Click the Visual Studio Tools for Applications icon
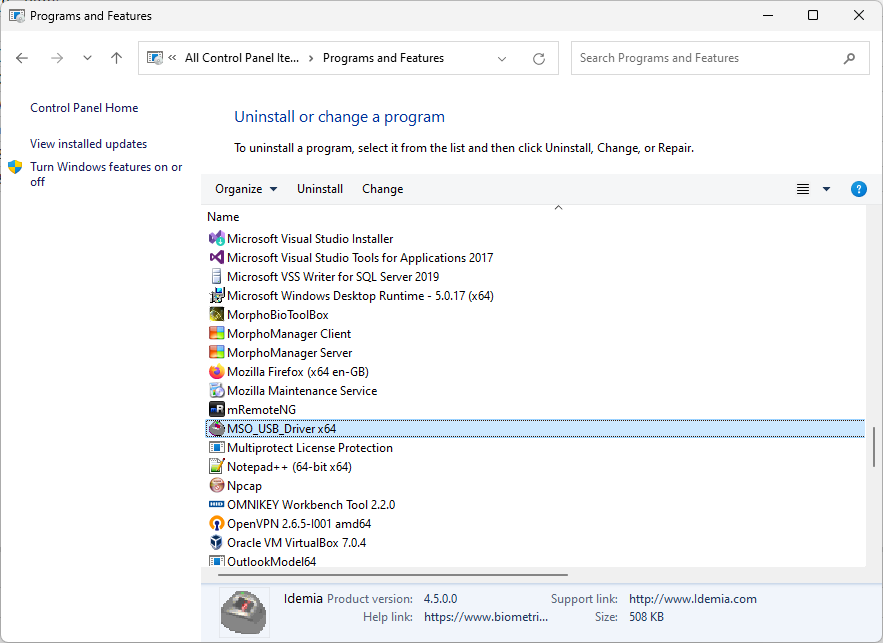The height and width of the screenshot is (643, 883). (x=217, y=258)
